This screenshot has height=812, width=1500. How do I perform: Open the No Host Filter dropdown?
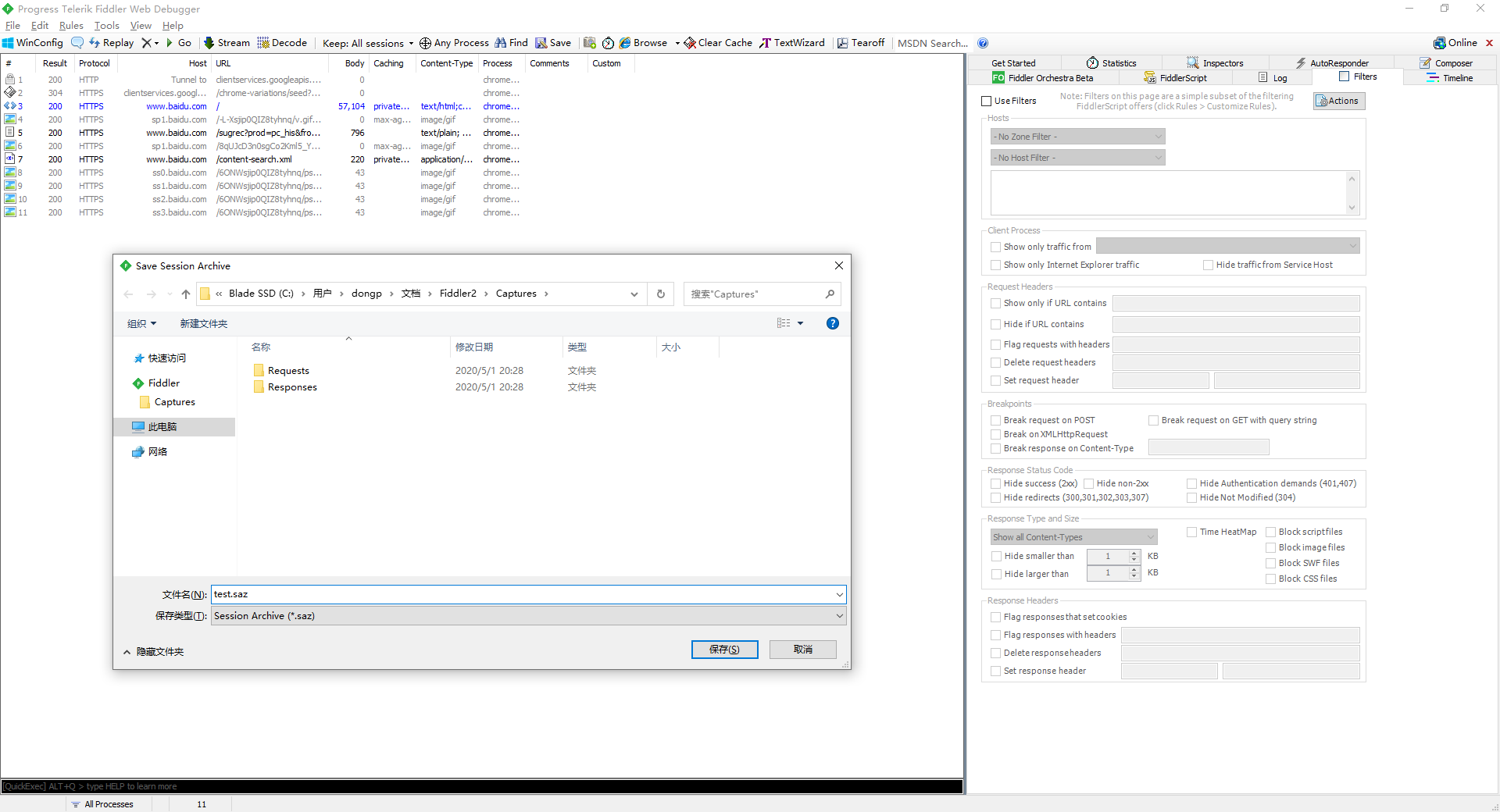tap(1077, 158)
